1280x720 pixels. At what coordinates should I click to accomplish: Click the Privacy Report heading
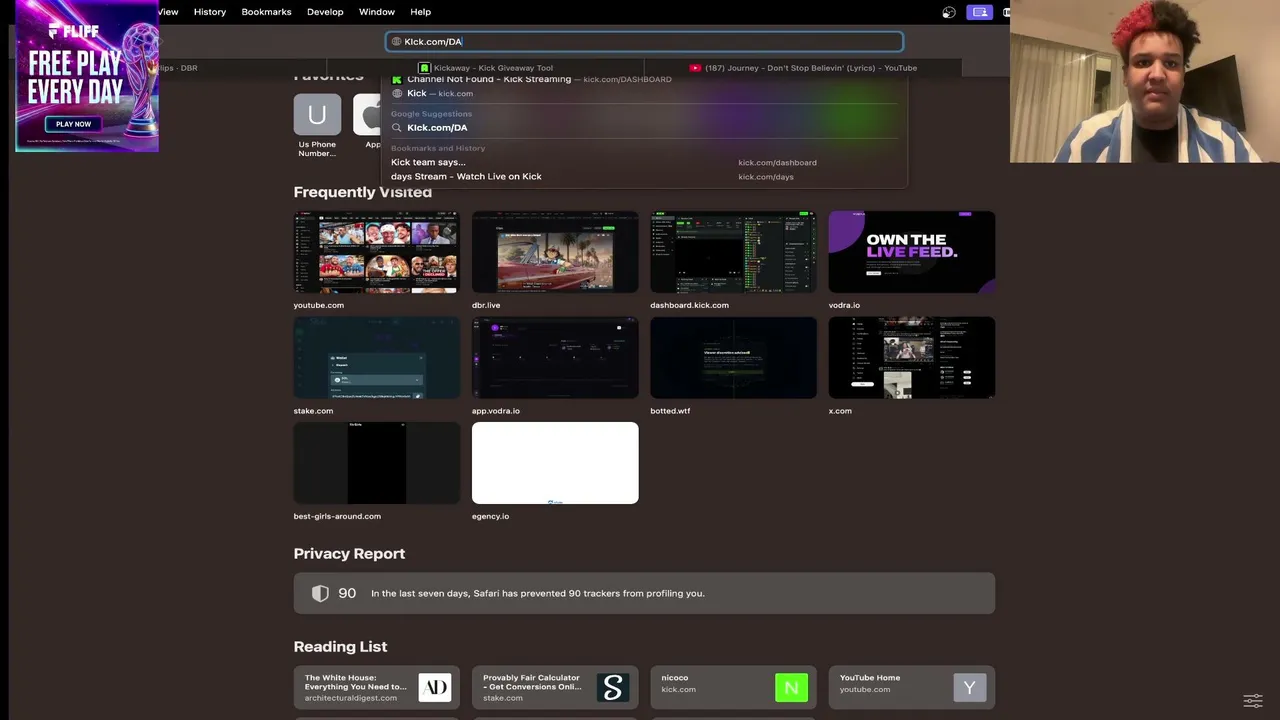coord(349,554)
